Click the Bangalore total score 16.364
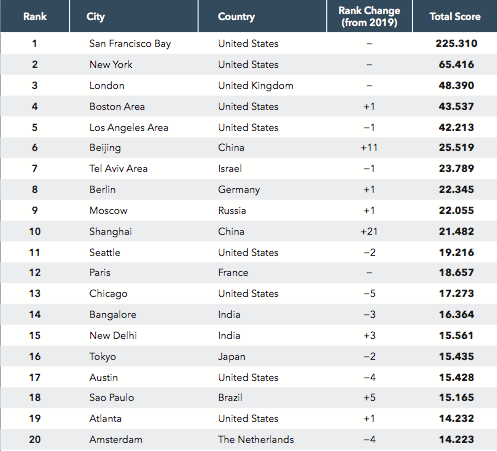Image resolution: width=497 pixels, height=451 pixels. pyautogui.click(x=456, y=314)
